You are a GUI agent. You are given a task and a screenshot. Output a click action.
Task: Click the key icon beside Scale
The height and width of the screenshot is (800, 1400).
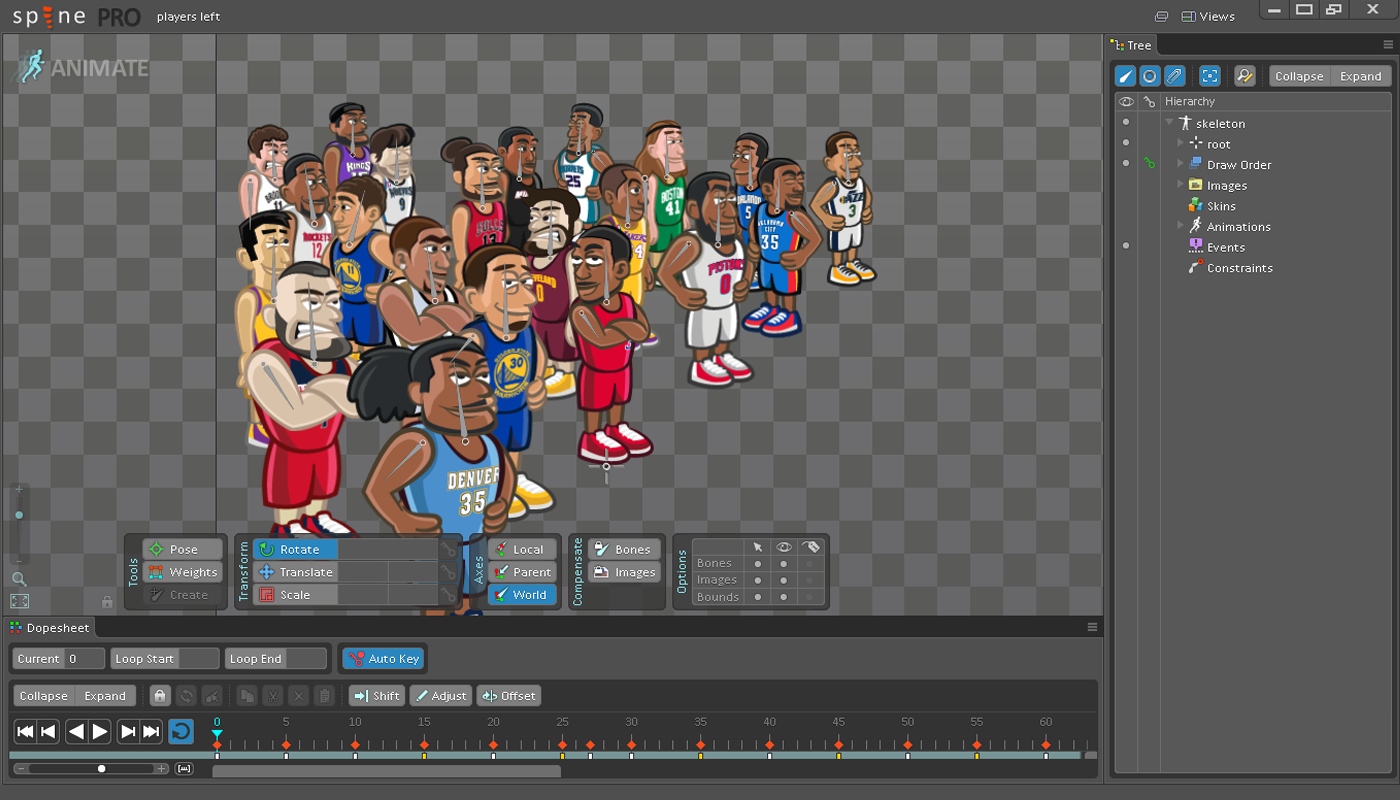coord(449,594)
